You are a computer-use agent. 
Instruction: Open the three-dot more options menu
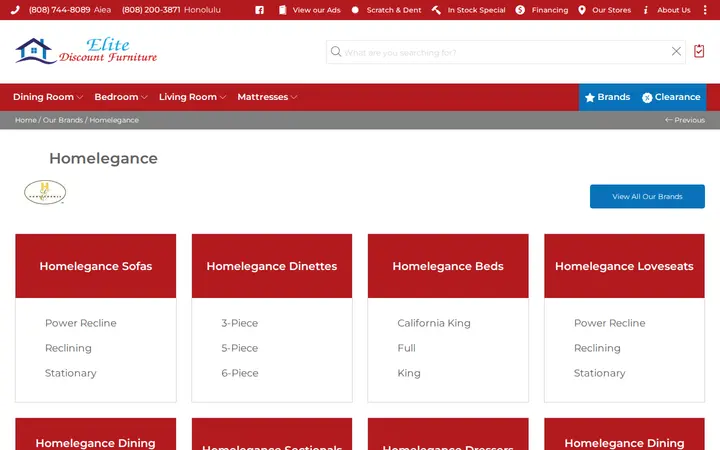coord(705,10)
